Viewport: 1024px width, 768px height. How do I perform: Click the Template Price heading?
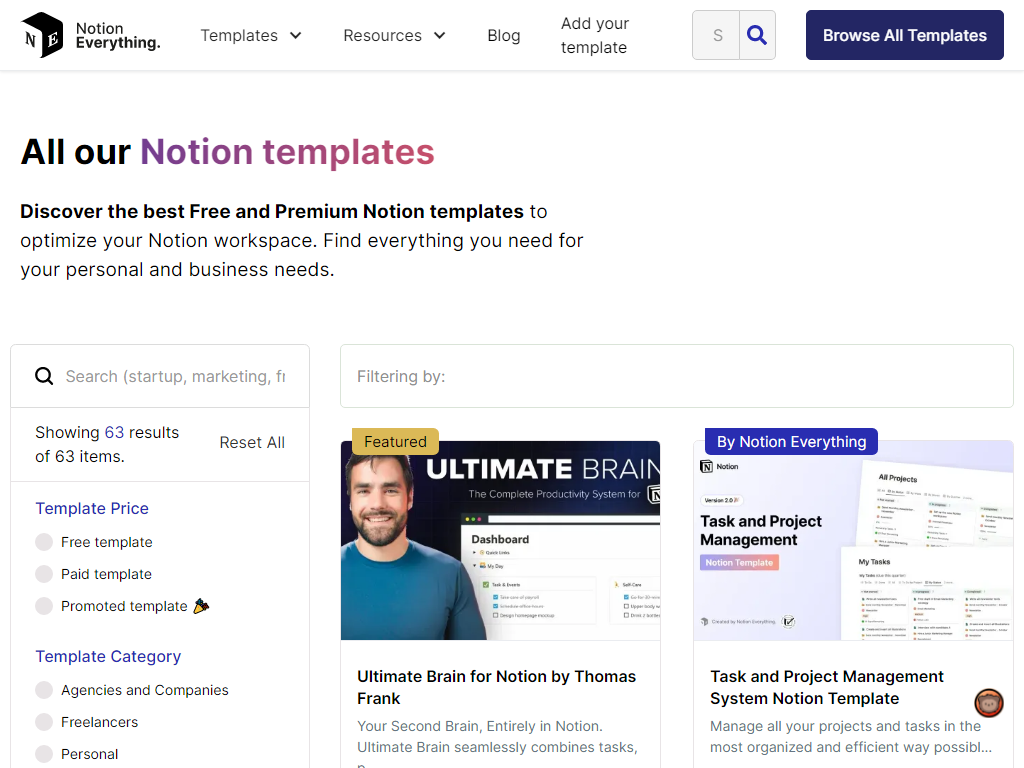coord(92,508)
